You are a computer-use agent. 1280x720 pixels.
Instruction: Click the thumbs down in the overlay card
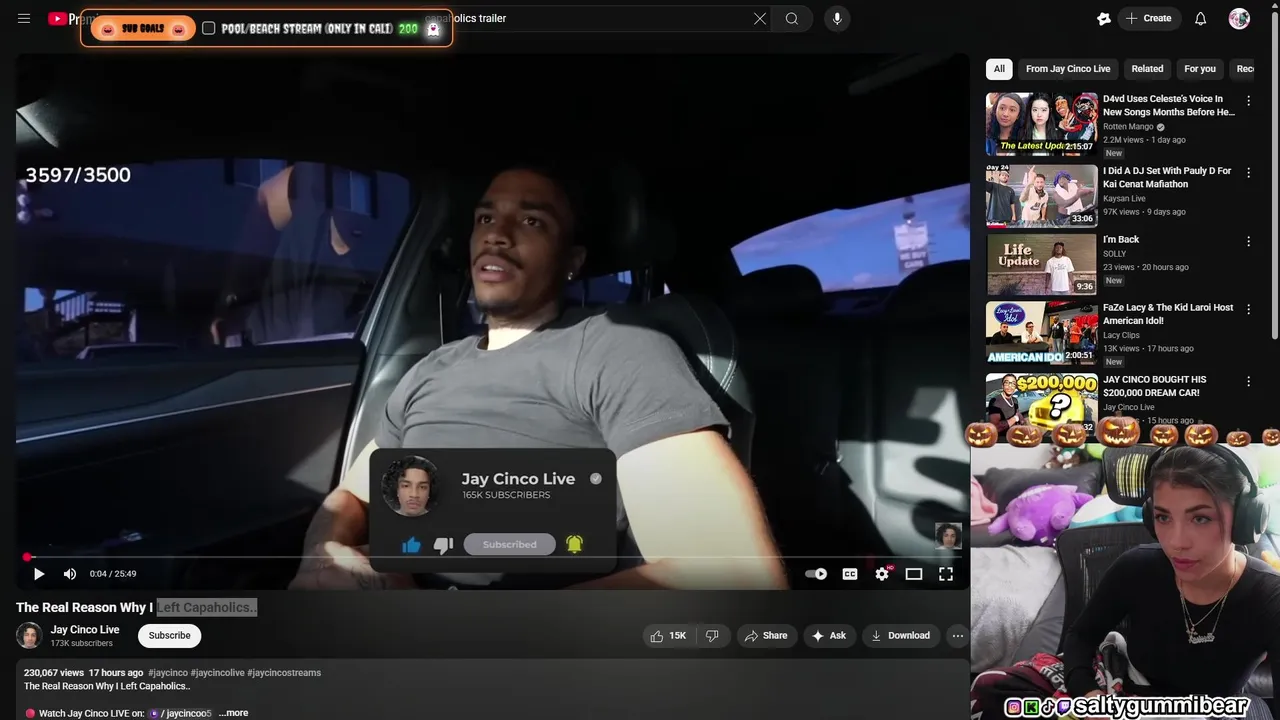pos(443,544)
